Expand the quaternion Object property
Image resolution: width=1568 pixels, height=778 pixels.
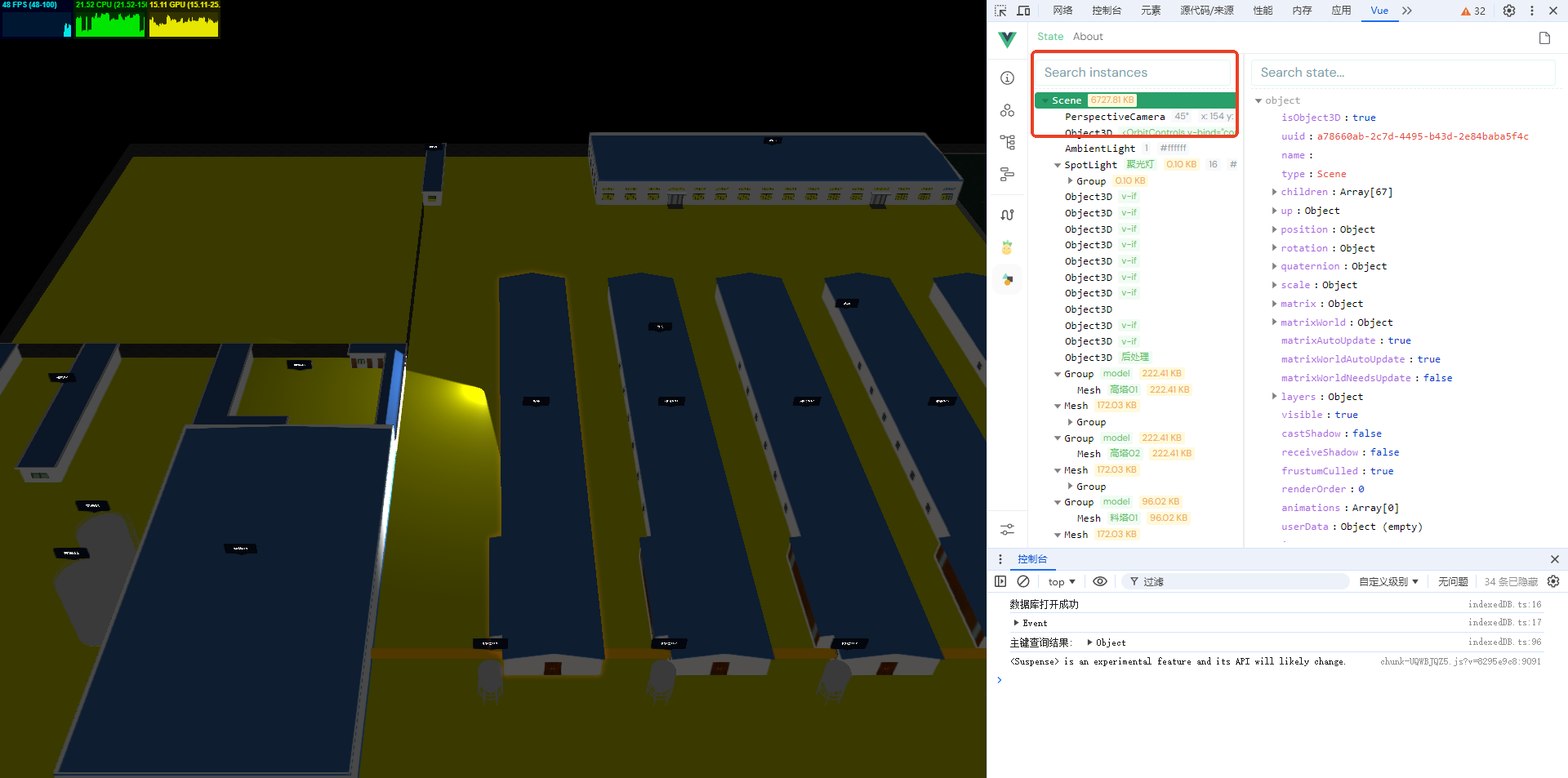1274,266
